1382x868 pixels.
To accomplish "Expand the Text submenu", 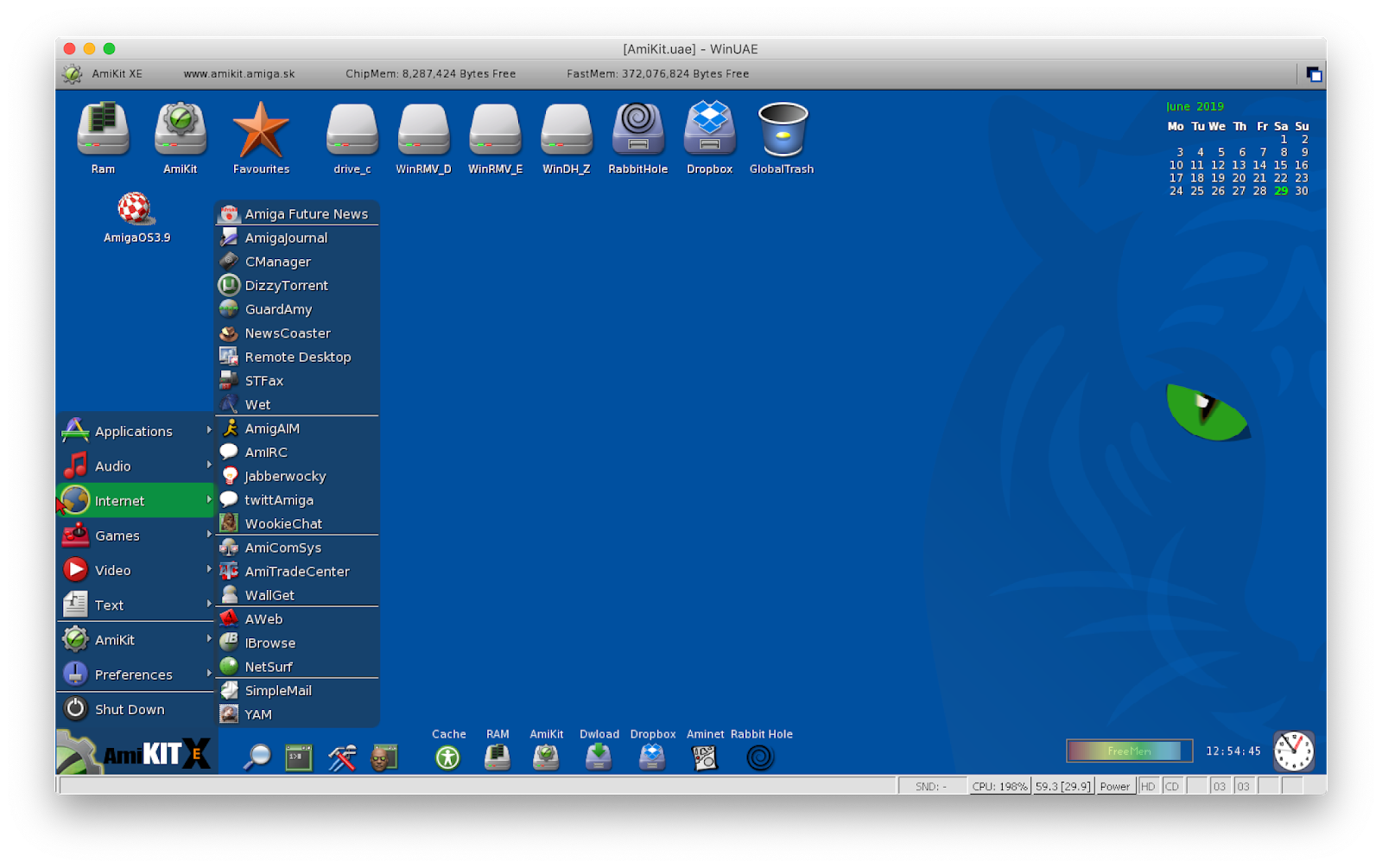I will [136, 605].
